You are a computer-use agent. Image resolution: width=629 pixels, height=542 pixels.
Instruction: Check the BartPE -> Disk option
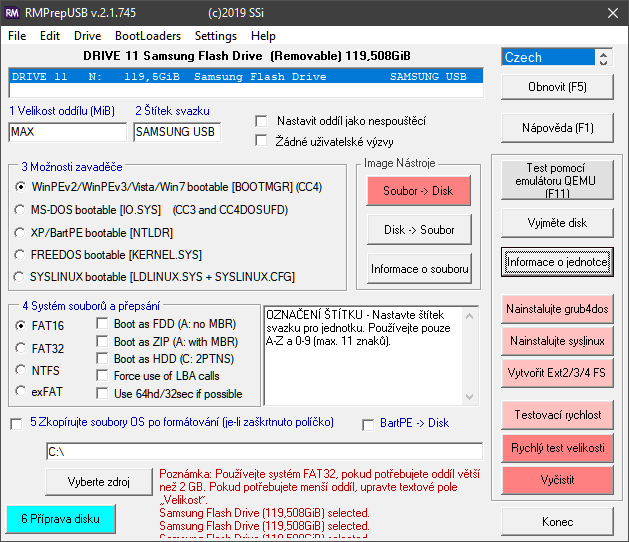point(368,424)
